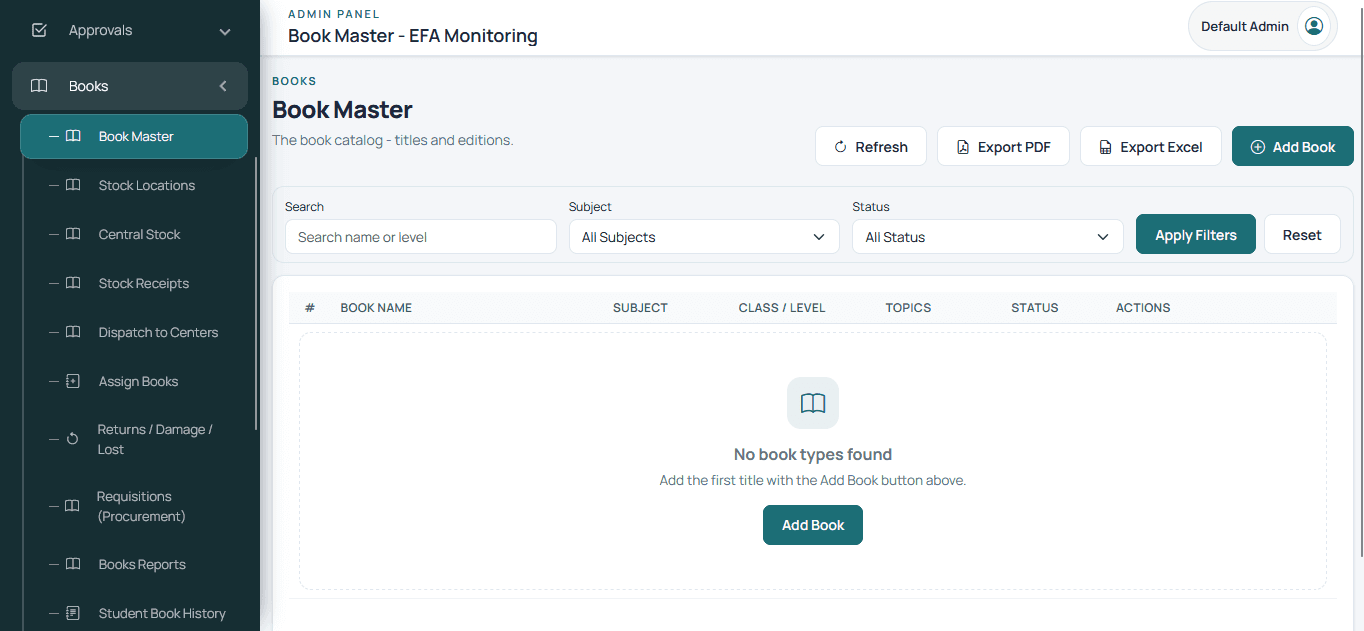This screenshot has height=631, width=1364.
Task: Open the Default Admin profile menu
Action: click(x=1262, y=26)
